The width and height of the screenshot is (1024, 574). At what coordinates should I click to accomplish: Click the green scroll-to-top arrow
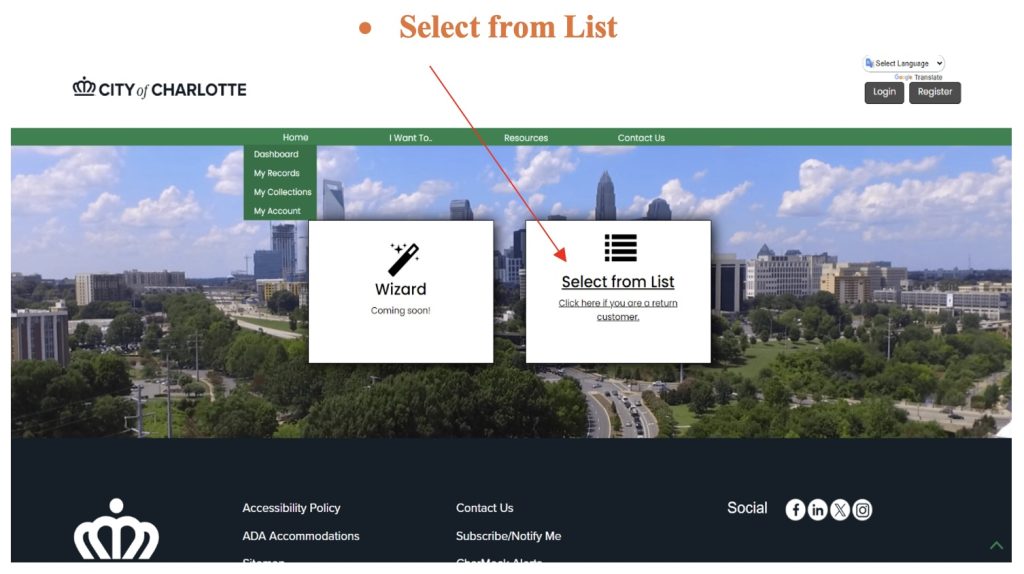tap(996, 545)
